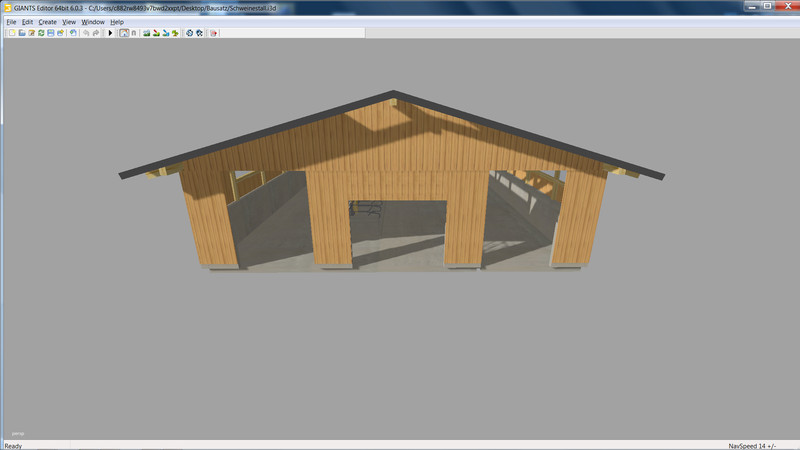The image size is (800, 450).
Task: Select the last terrain painting icon before the gears
Action: tap(175, 33)
